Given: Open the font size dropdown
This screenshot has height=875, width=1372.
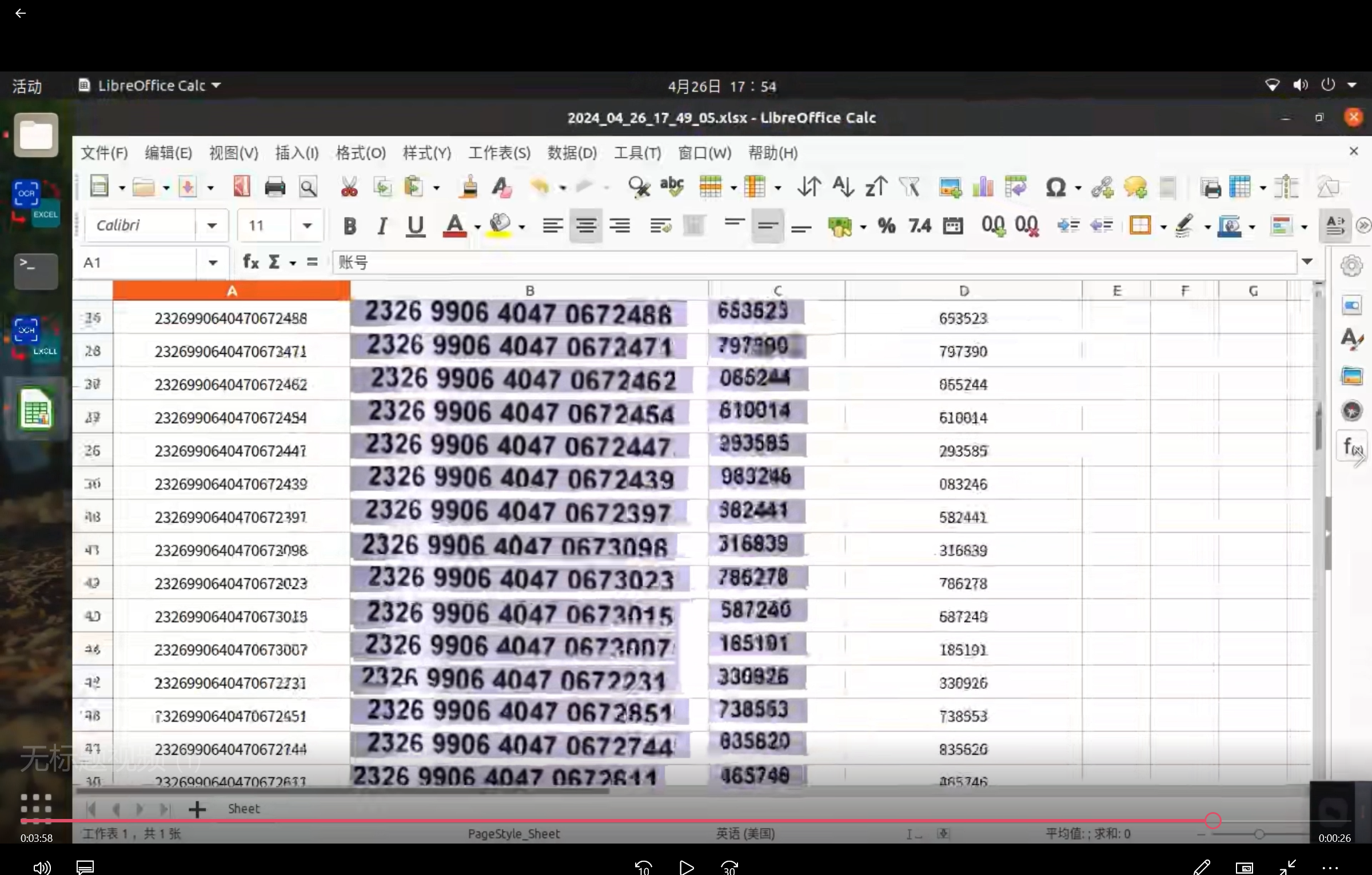Looking at the screenshot, I should point(307,225).
